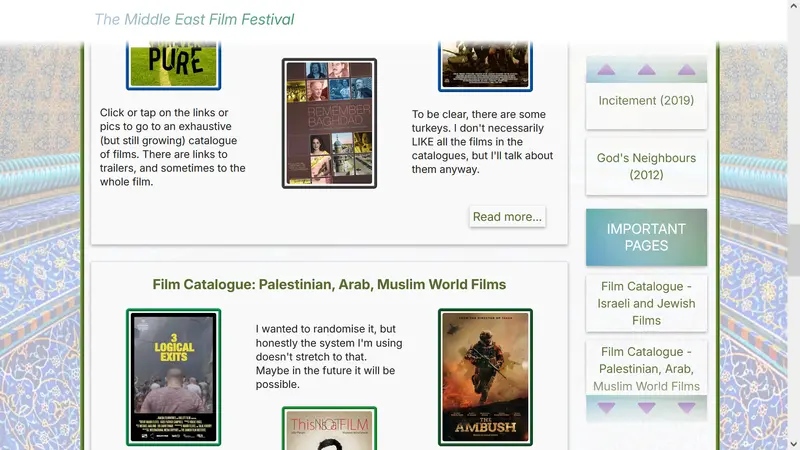The image size is (800, 450).
Task: Open sidebar Film Catalogue - Palestinian, Arab, Muslim World
Action: pyautogui.click(x=646, y=369)
